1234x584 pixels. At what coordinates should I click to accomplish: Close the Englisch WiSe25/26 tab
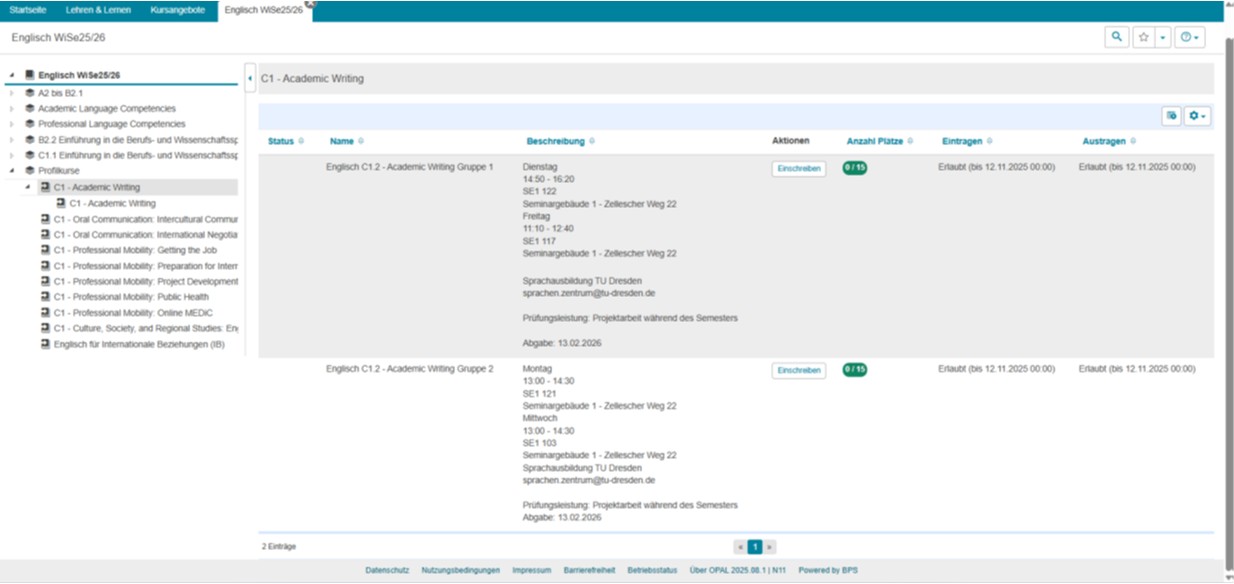click(310, 4)
